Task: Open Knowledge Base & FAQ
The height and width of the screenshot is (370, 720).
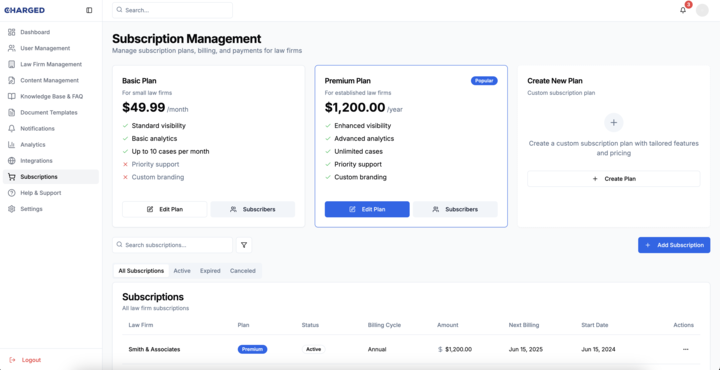Action: click(51, 96)
